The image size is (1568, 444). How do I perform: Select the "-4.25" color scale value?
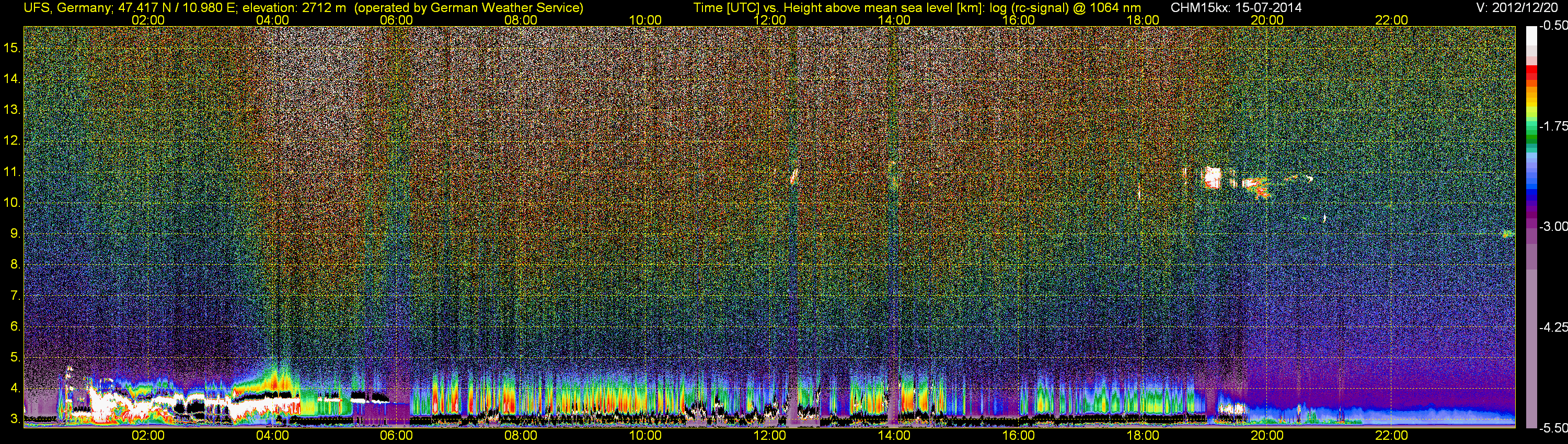(x=1553, y=327)
